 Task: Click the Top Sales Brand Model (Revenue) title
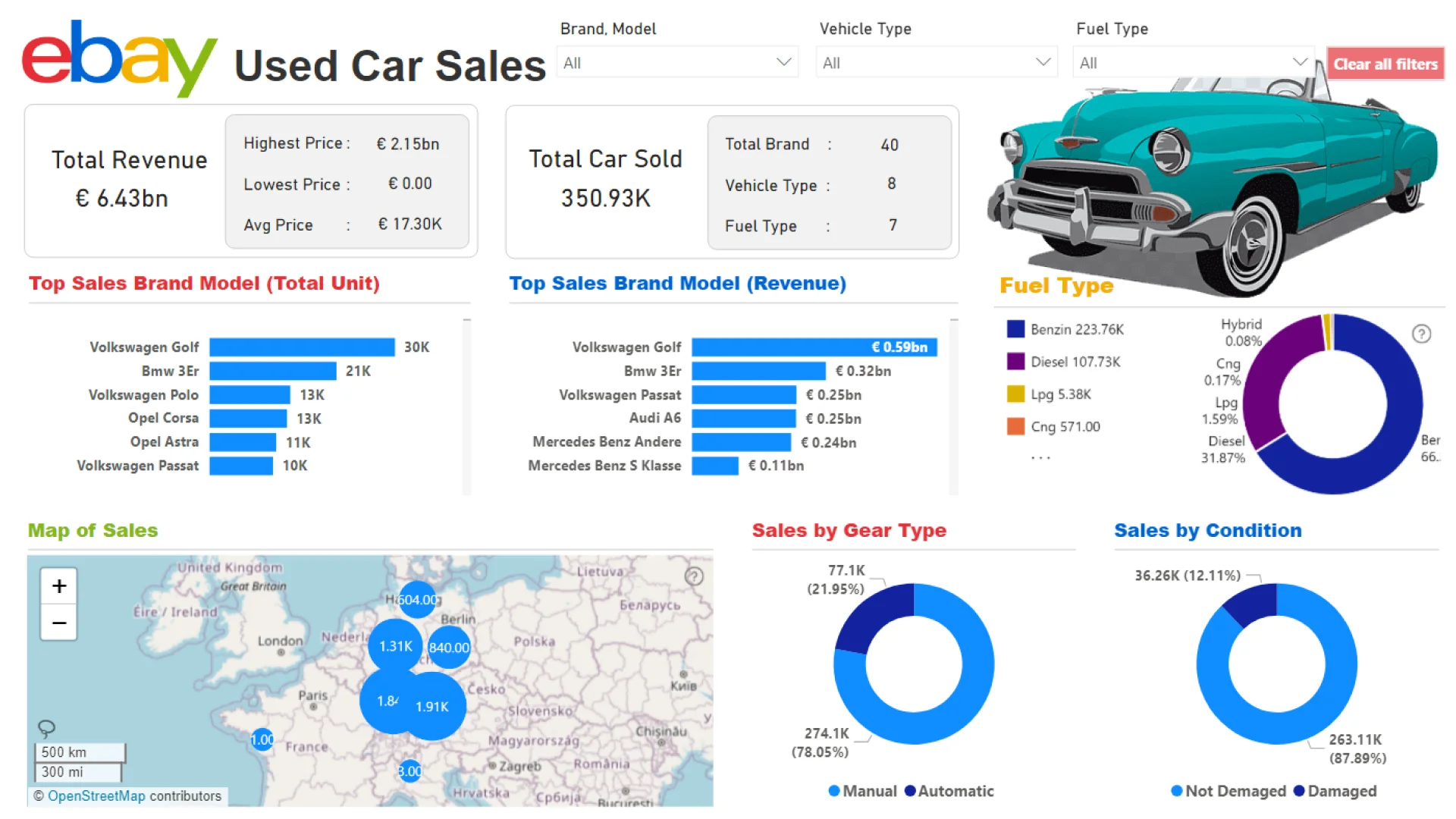pos(677,283)
